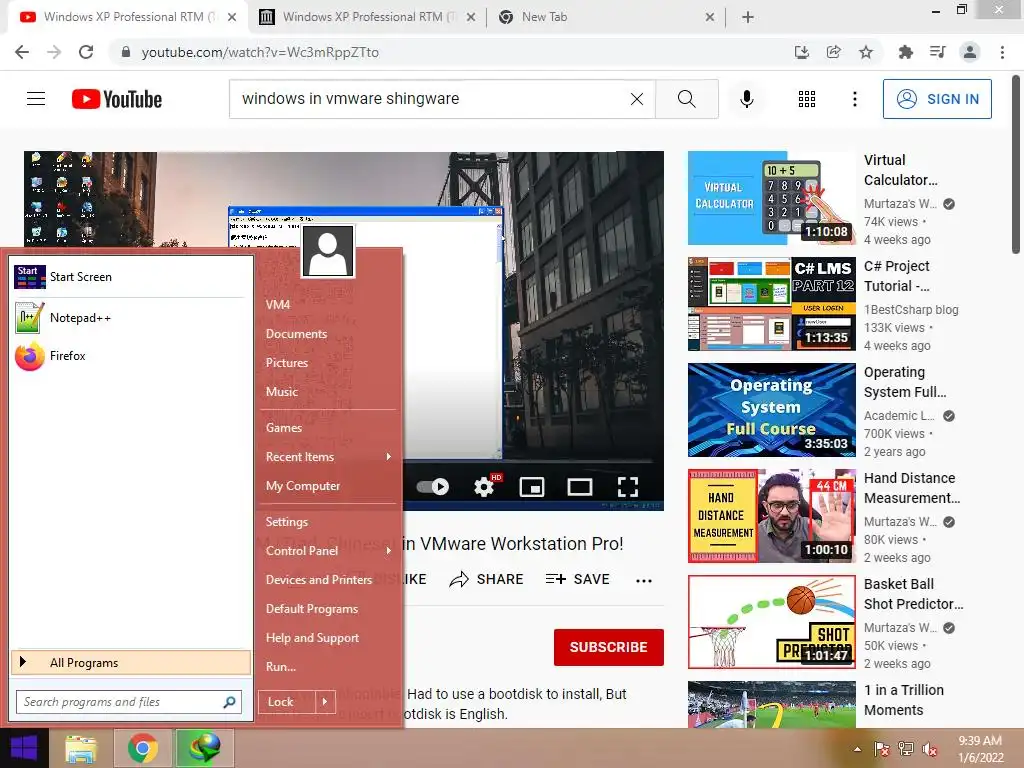Screen dimensions: 1024x768
Task: Go back in Chrome
Action: pos(22,52)
